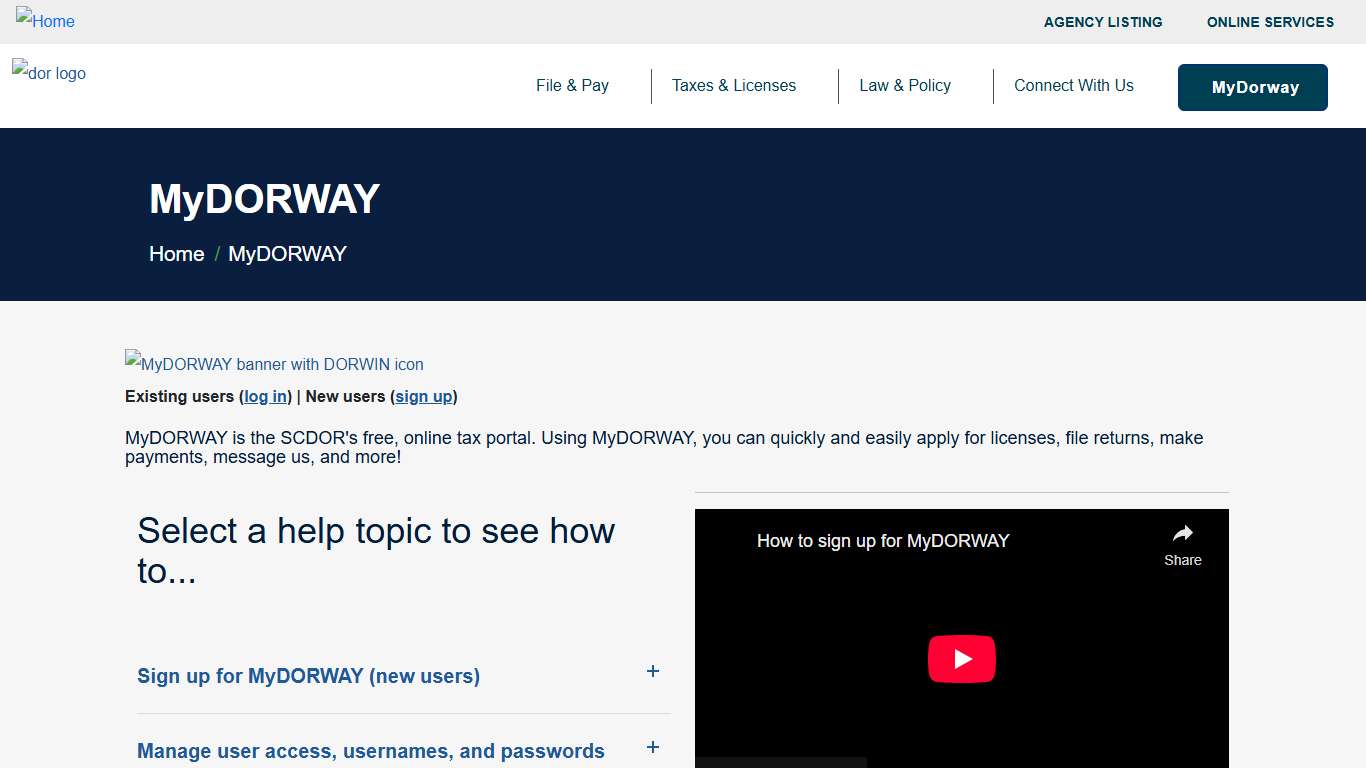
Task: Click the video title How to sign up for MyDORWAY
Action: pyautogui.click(x=882, y=541)
